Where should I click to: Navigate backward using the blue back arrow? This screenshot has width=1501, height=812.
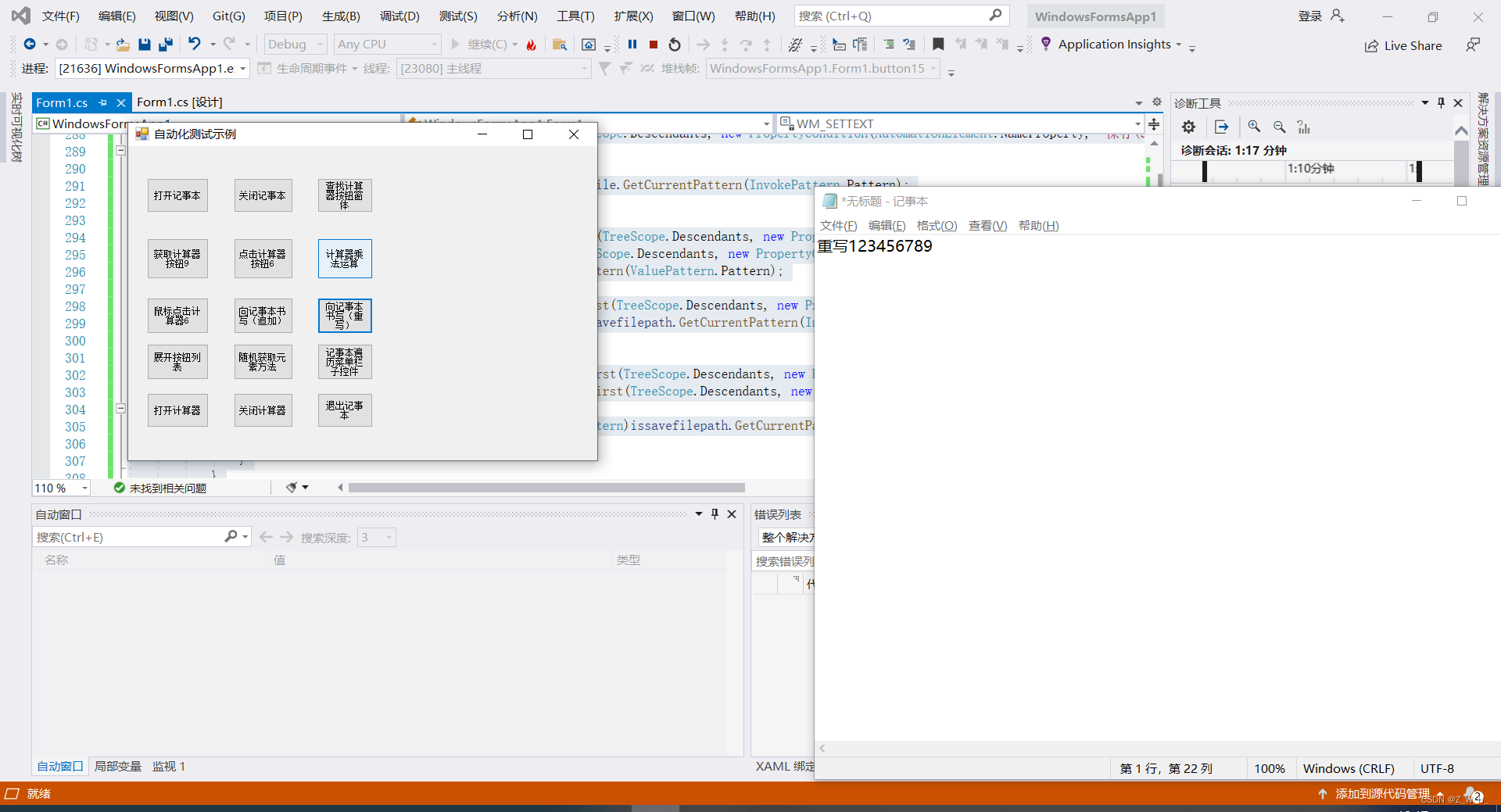pos(29,45)
